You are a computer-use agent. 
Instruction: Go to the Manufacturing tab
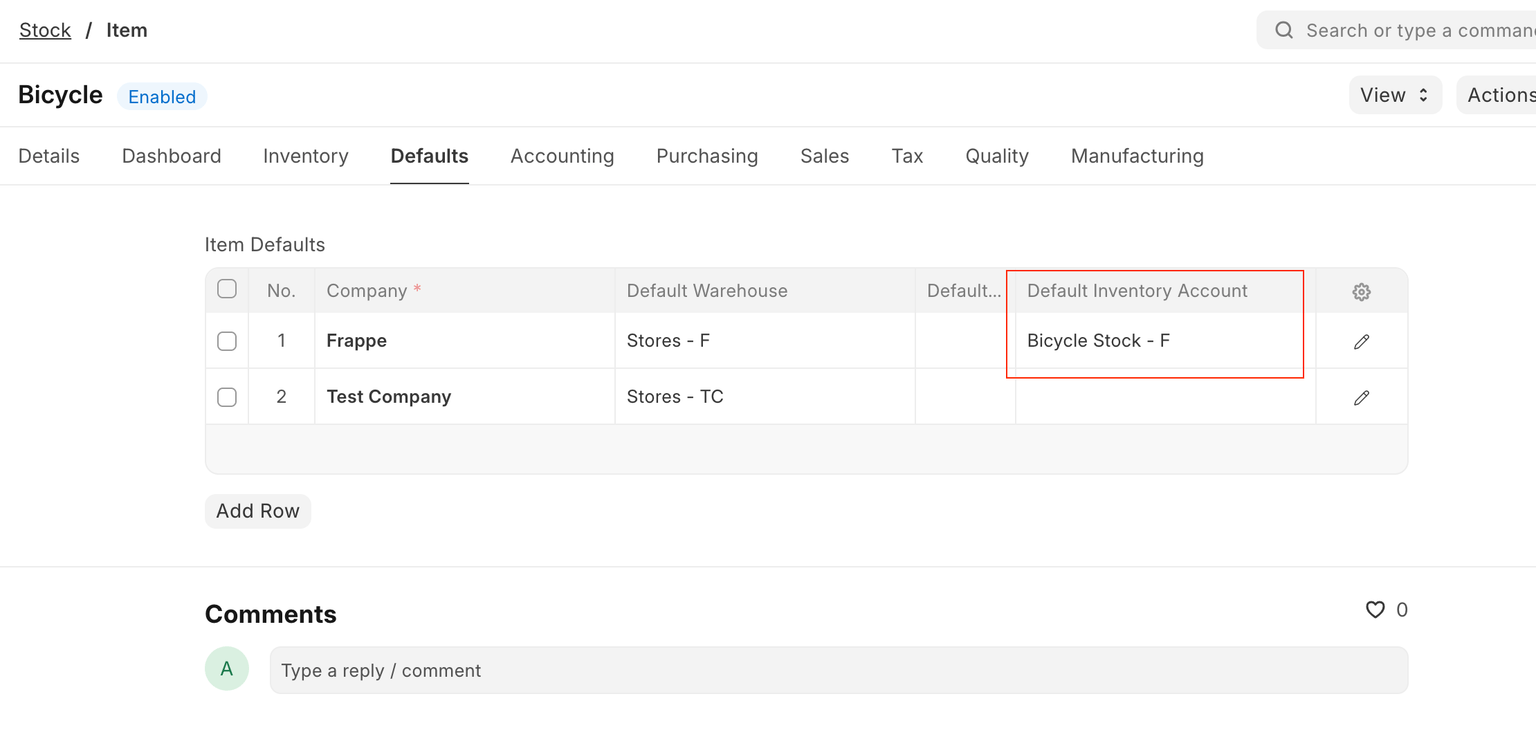coord(1137,156)
